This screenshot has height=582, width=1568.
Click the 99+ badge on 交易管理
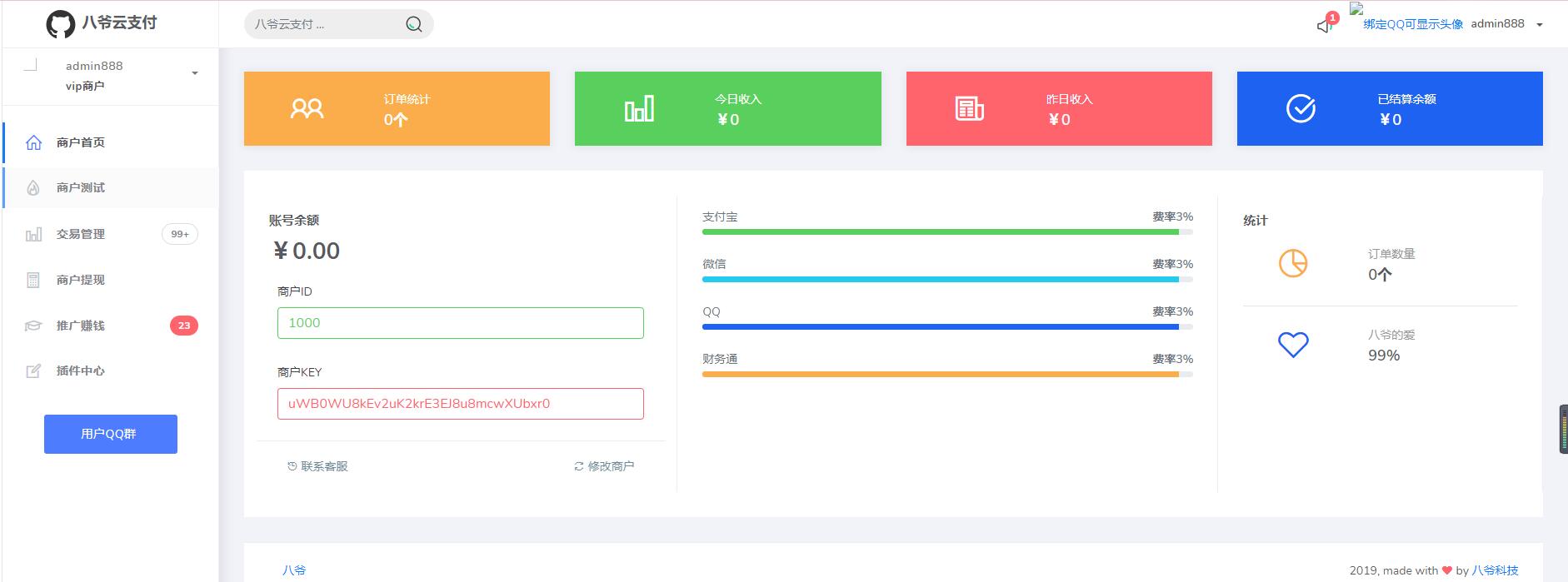tap(180, 234)
